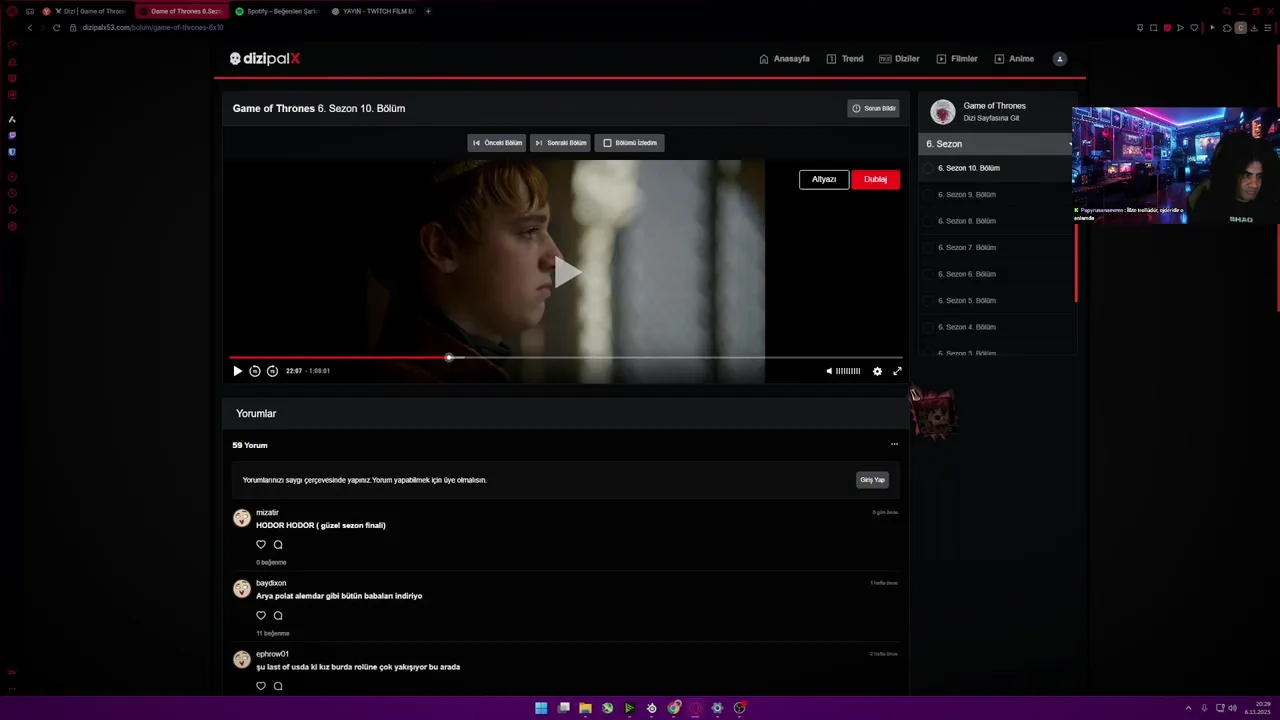Reply to baydixon's comment bubble icon
Screen dimensions: 1280x720
278,616
